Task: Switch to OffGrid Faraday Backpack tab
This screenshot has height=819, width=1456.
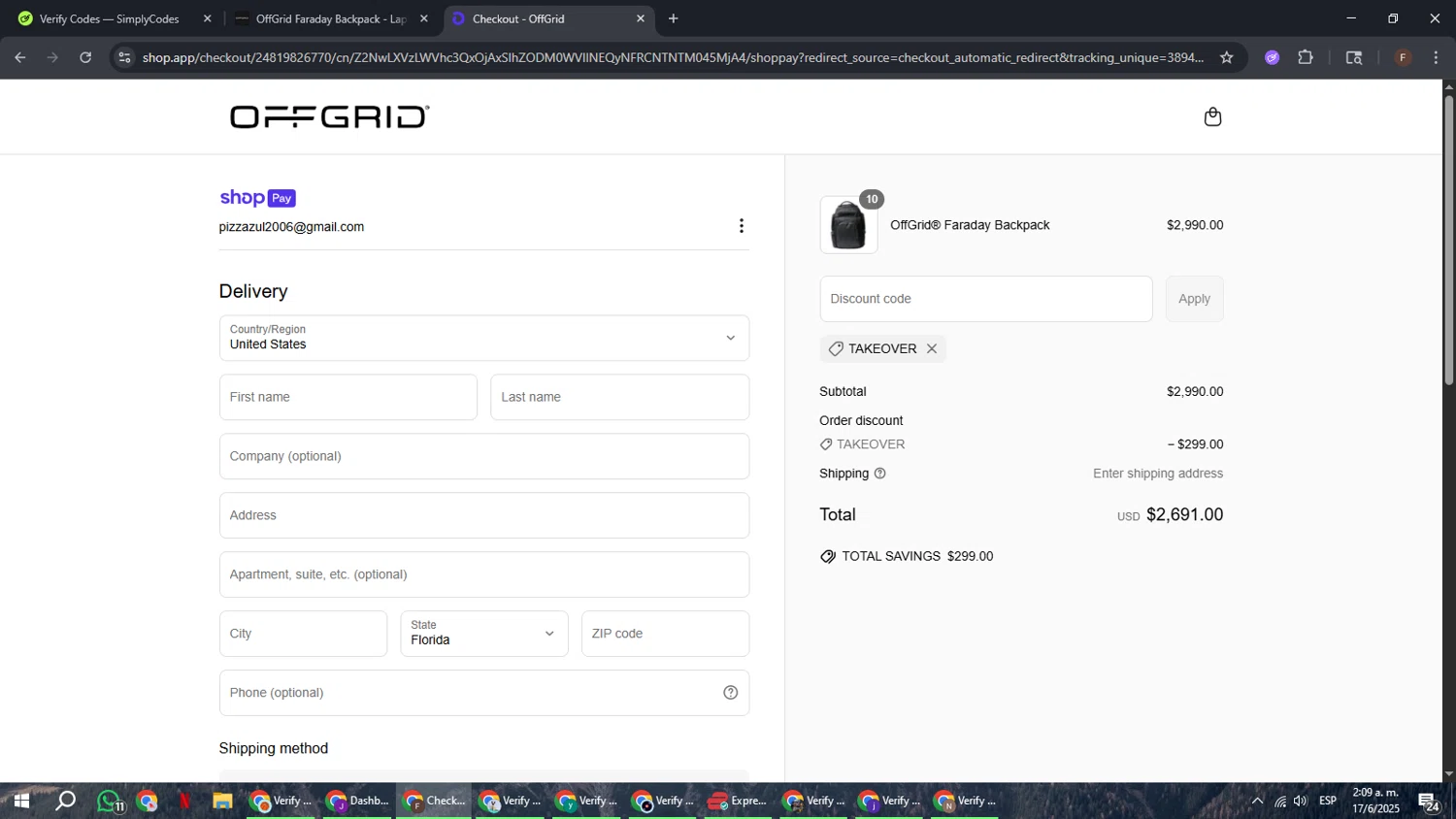Action: tap(330, 18)
